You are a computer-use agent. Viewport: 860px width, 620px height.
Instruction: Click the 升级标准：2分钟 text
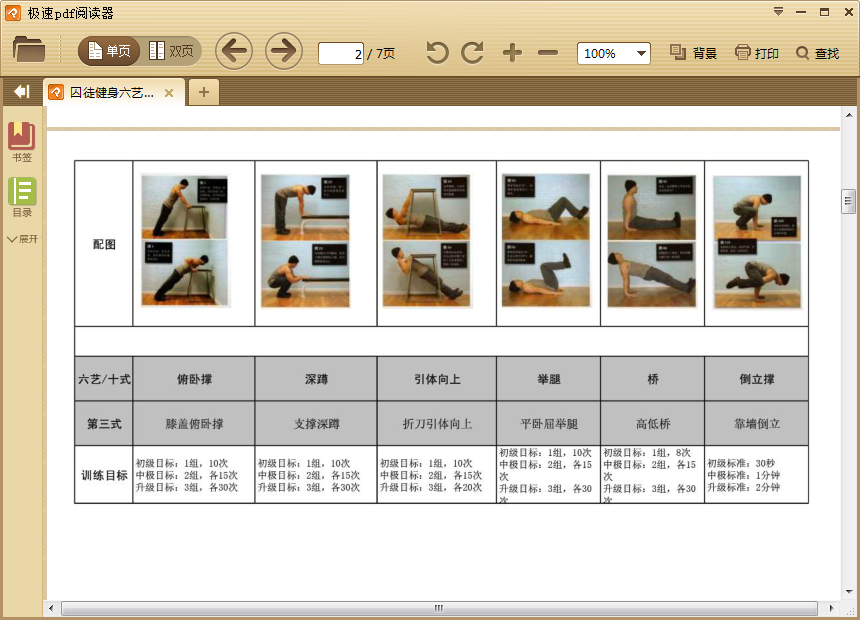[743, 487]
